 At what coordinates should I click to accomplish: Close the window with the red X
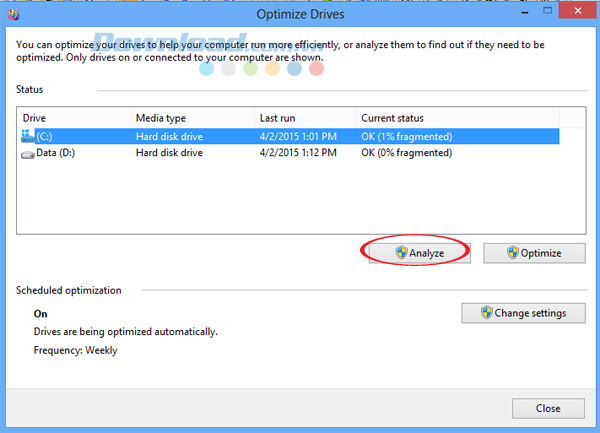[x=578, y=11]
